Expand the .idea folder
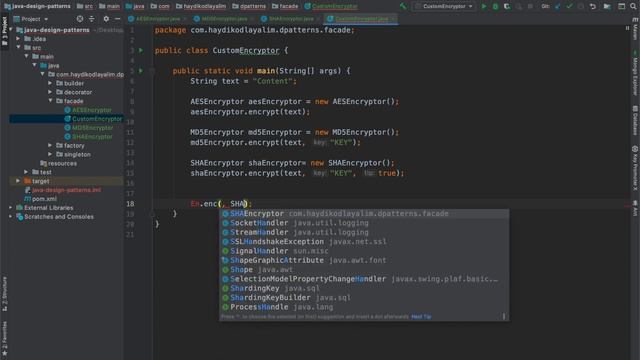The height and width of the screenshot is (360, 640). (x=18, y=39)
